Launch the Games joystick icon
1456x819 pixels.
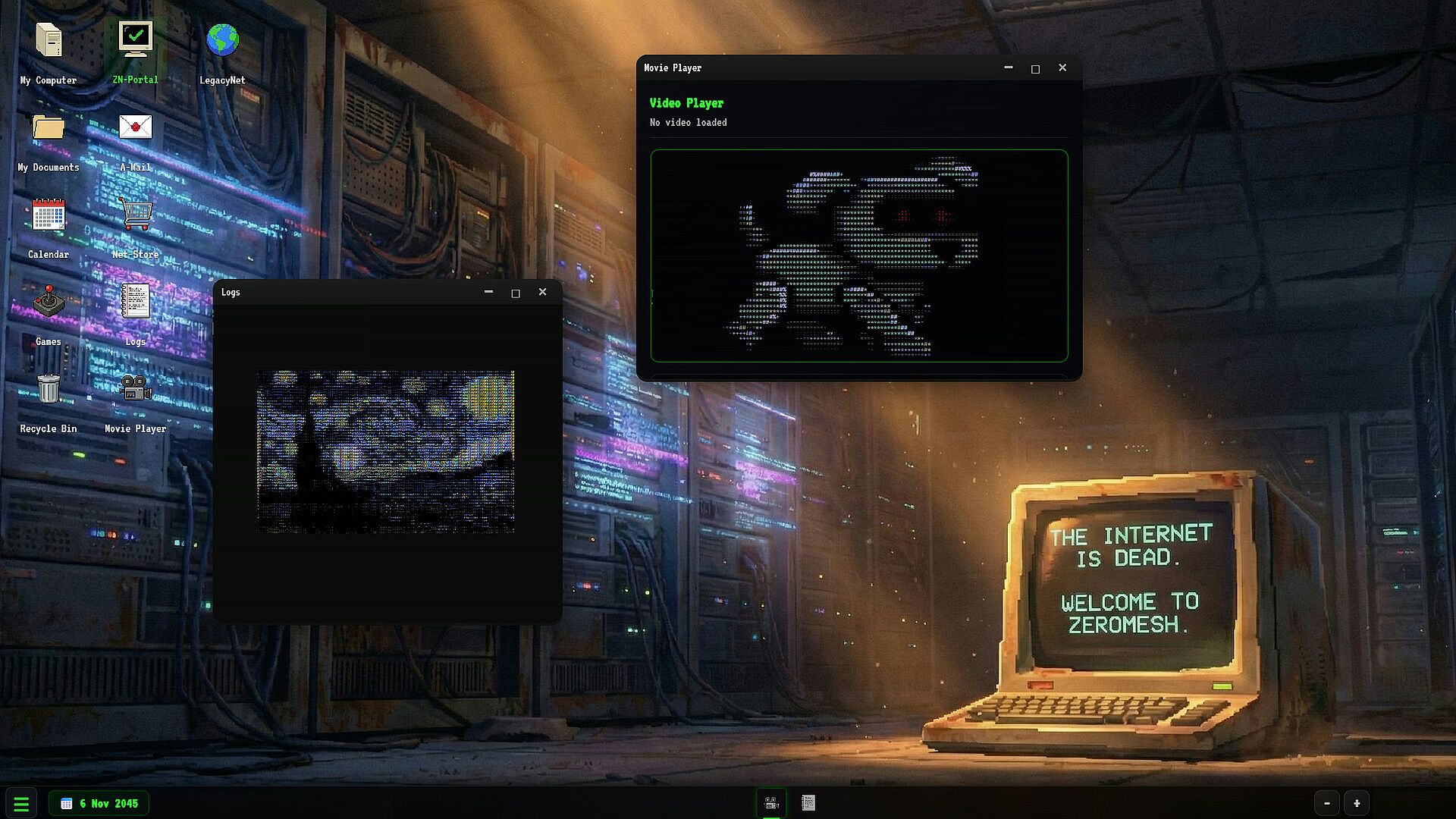click(49, 302)
